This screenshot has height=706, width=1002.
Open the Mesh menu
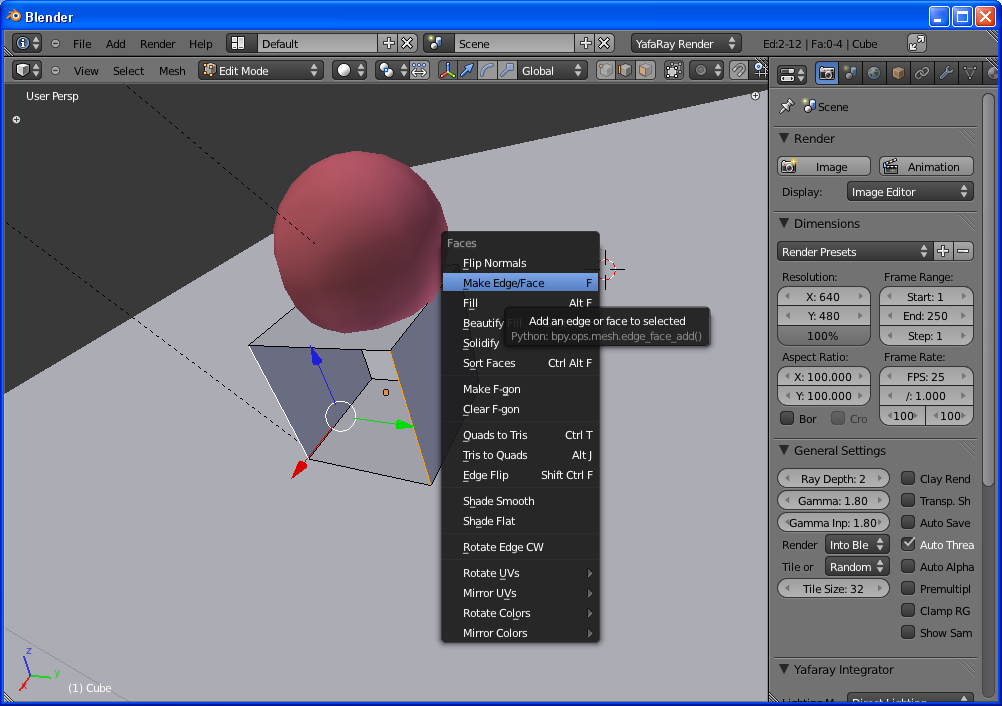click(x=172, y=70)
